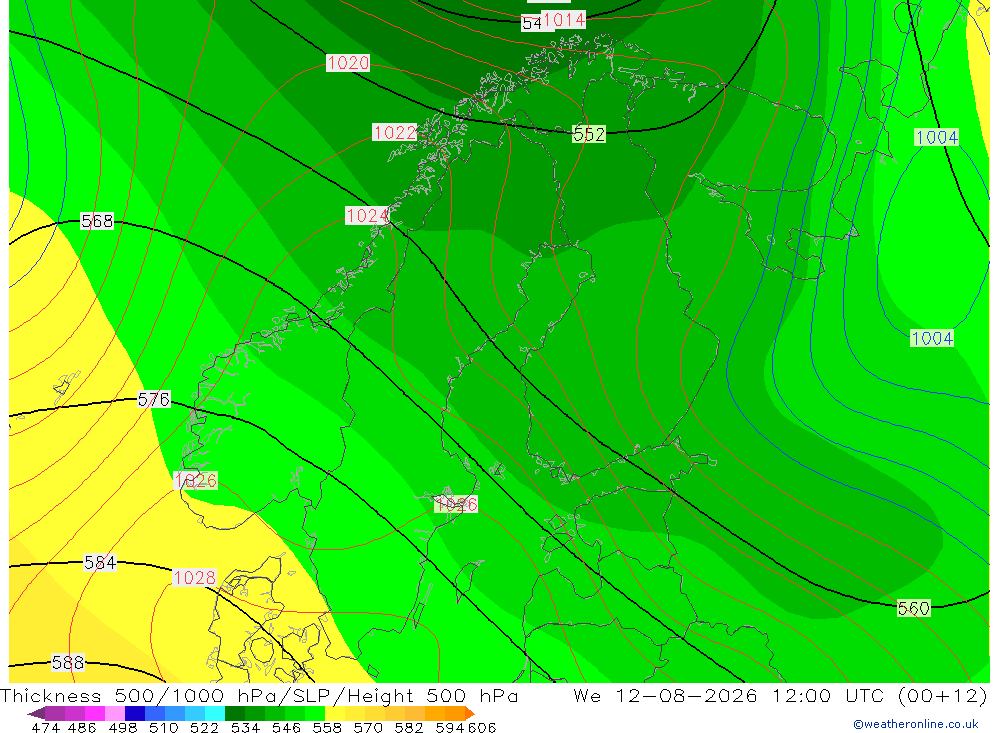Click the 1026 label over Swedish coast
The width and height of the screenshot is (1000, 733).
coord(455,505)
